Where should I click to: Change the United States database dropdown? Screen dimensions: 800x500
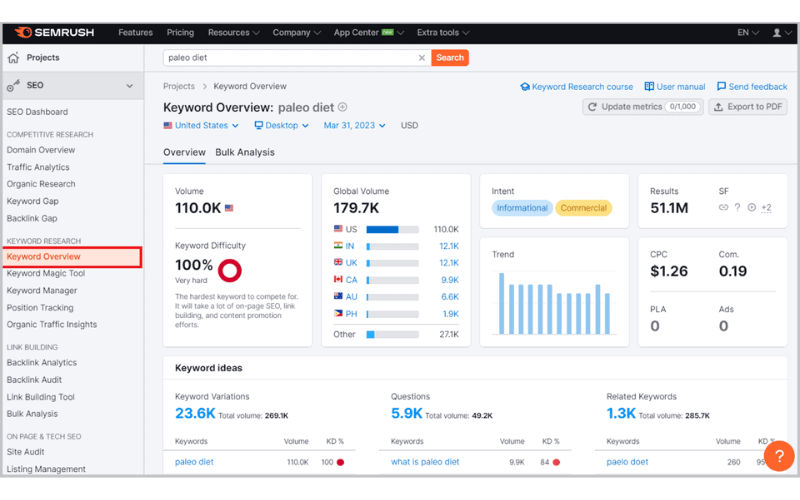click(x=201, y=126)
